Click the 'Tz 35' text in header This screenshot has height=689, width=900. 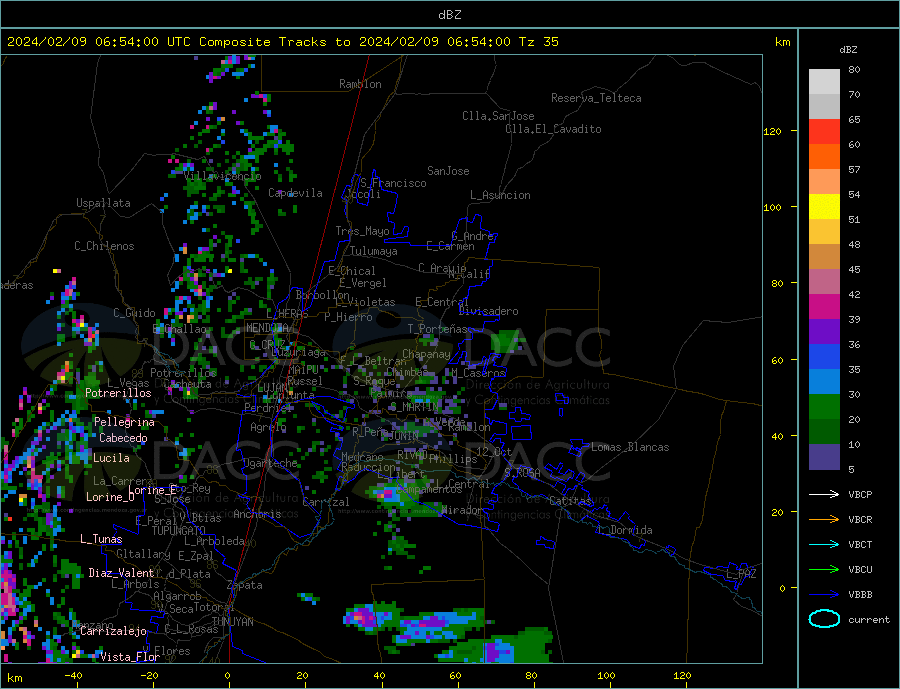pos(538,42)
